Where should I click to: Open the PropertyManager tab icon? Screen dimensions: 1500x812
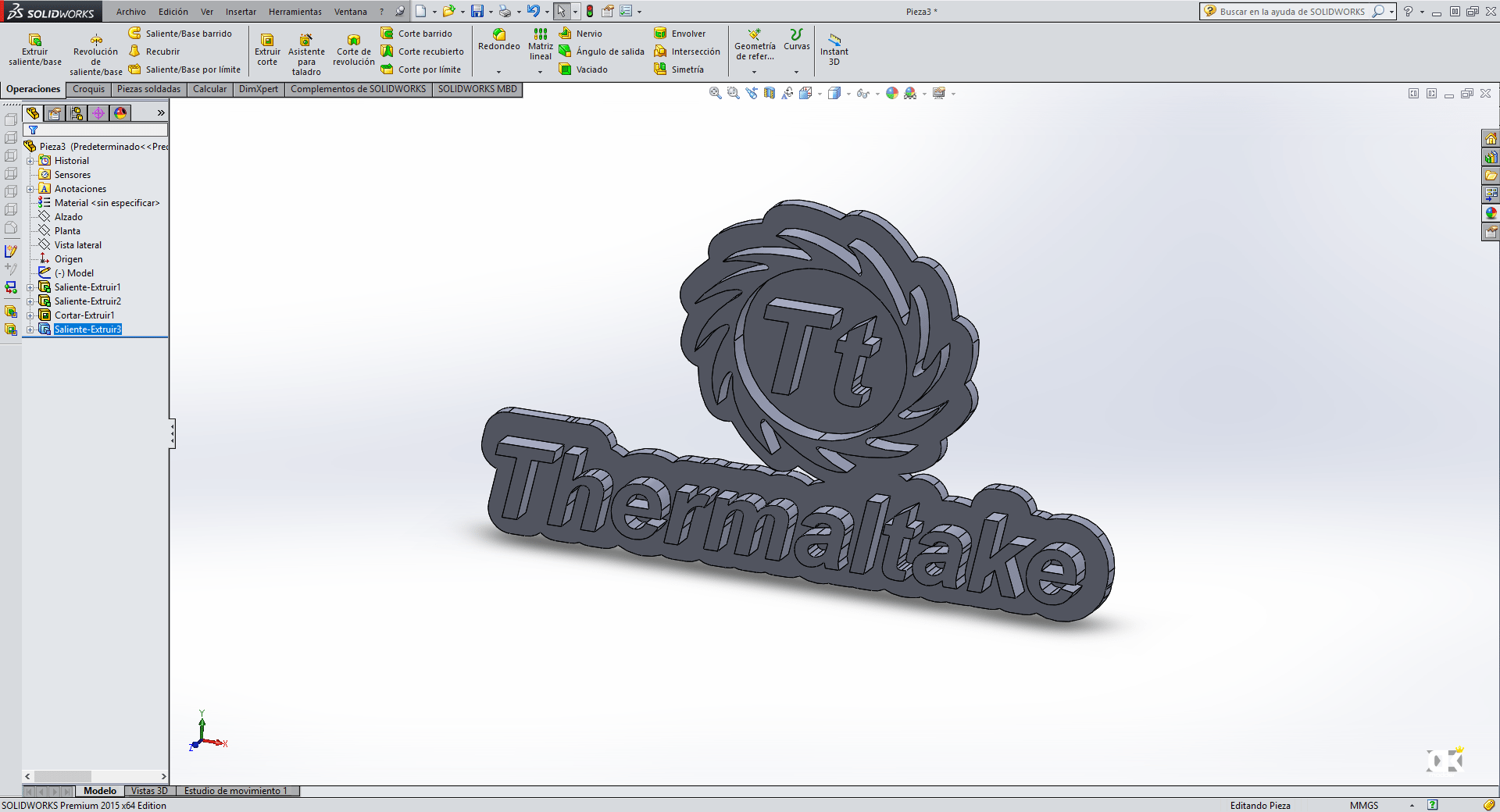(55, 113)
